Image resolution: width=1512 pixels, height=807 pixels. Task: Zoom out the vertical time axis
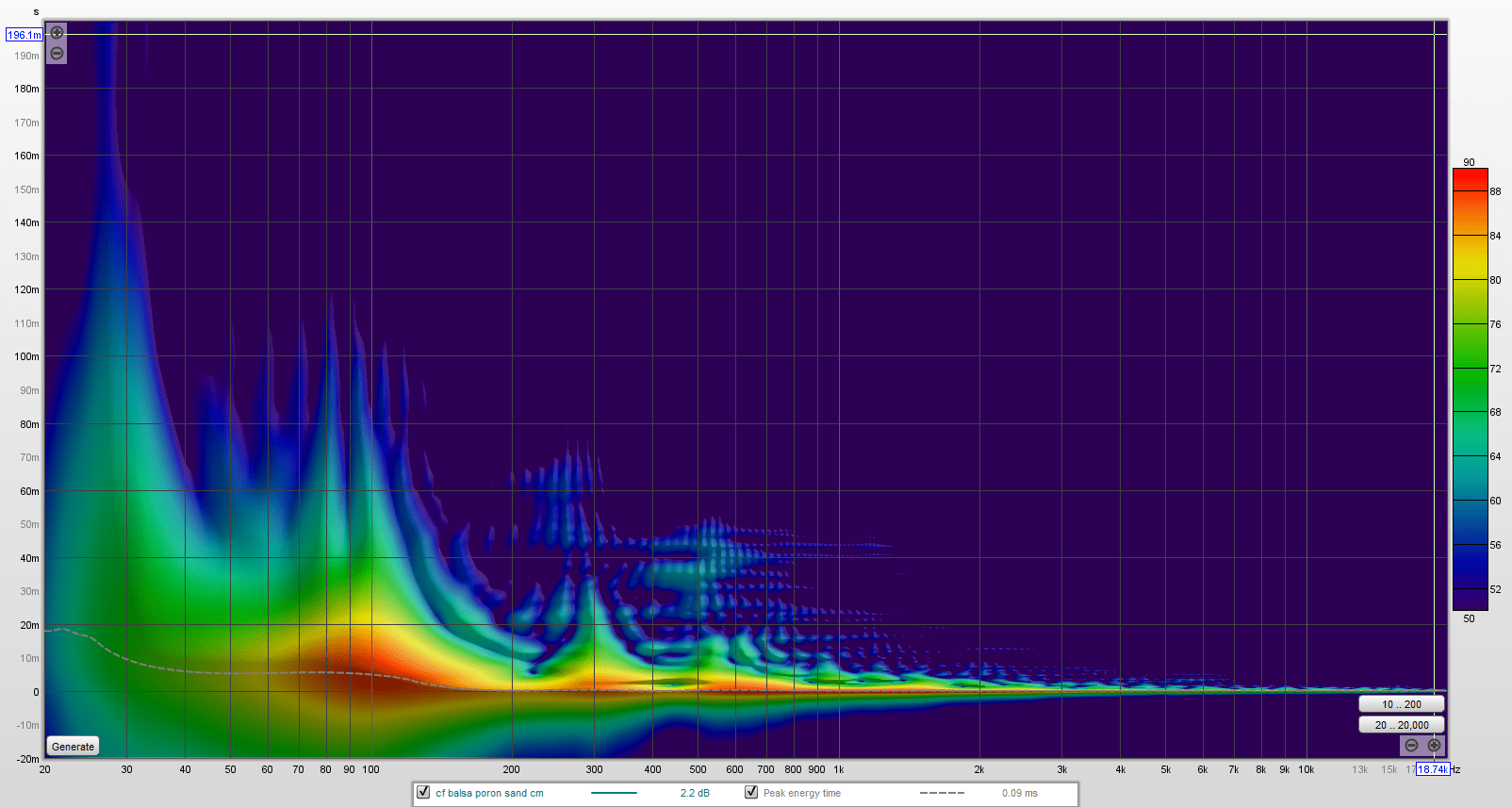click(x=58, y=54)
